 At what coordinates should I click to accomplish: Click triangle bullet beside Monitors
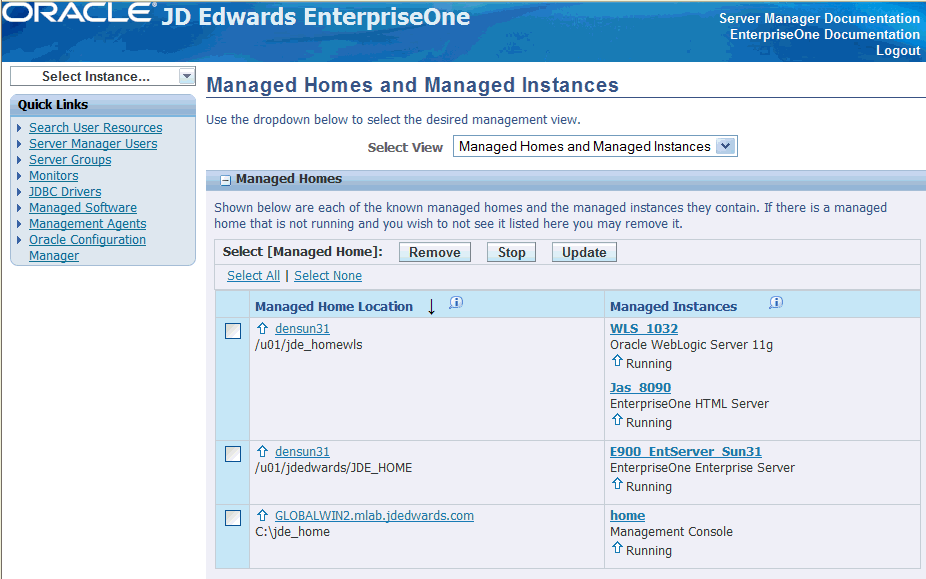point(19,175)
